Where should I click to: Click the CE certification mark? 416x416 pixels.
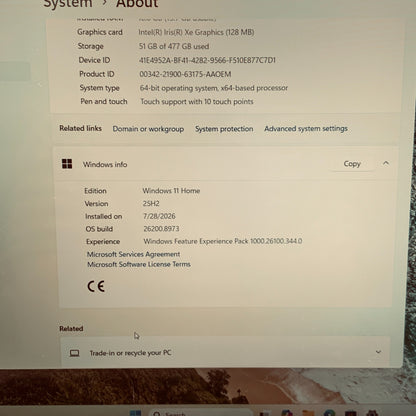96,286
